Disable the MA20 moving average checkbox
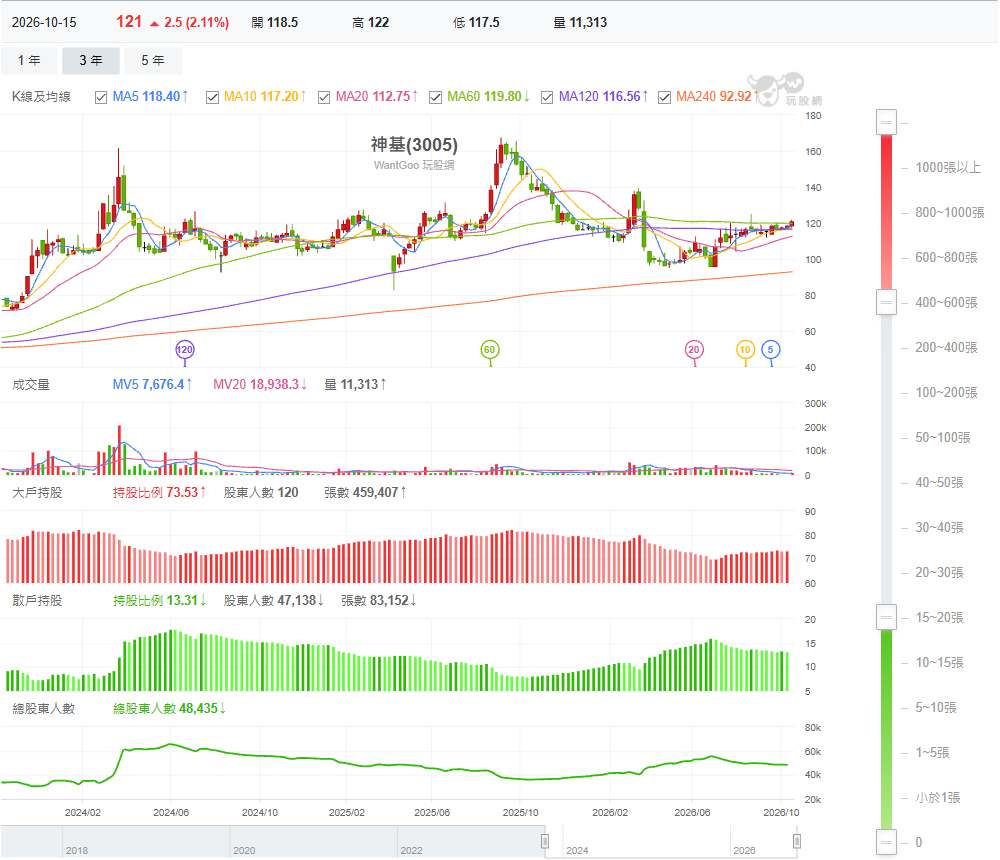 (324, 97)
